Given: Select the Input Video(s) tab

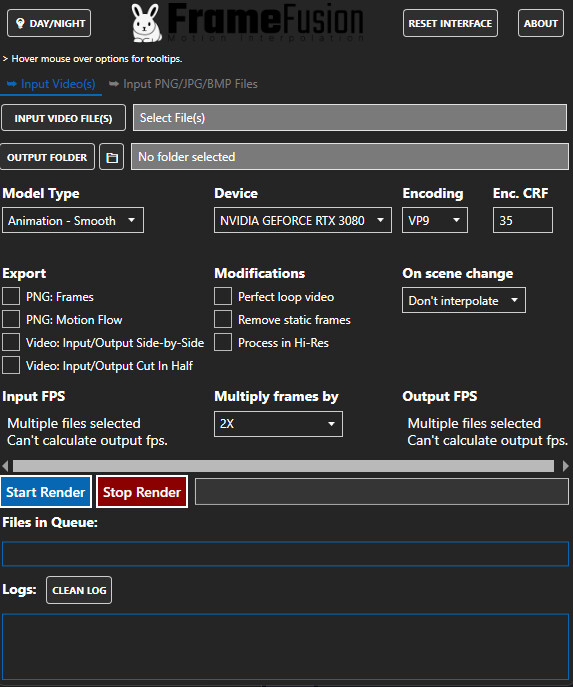Looking at the screenshot, I should pos(51,84).
